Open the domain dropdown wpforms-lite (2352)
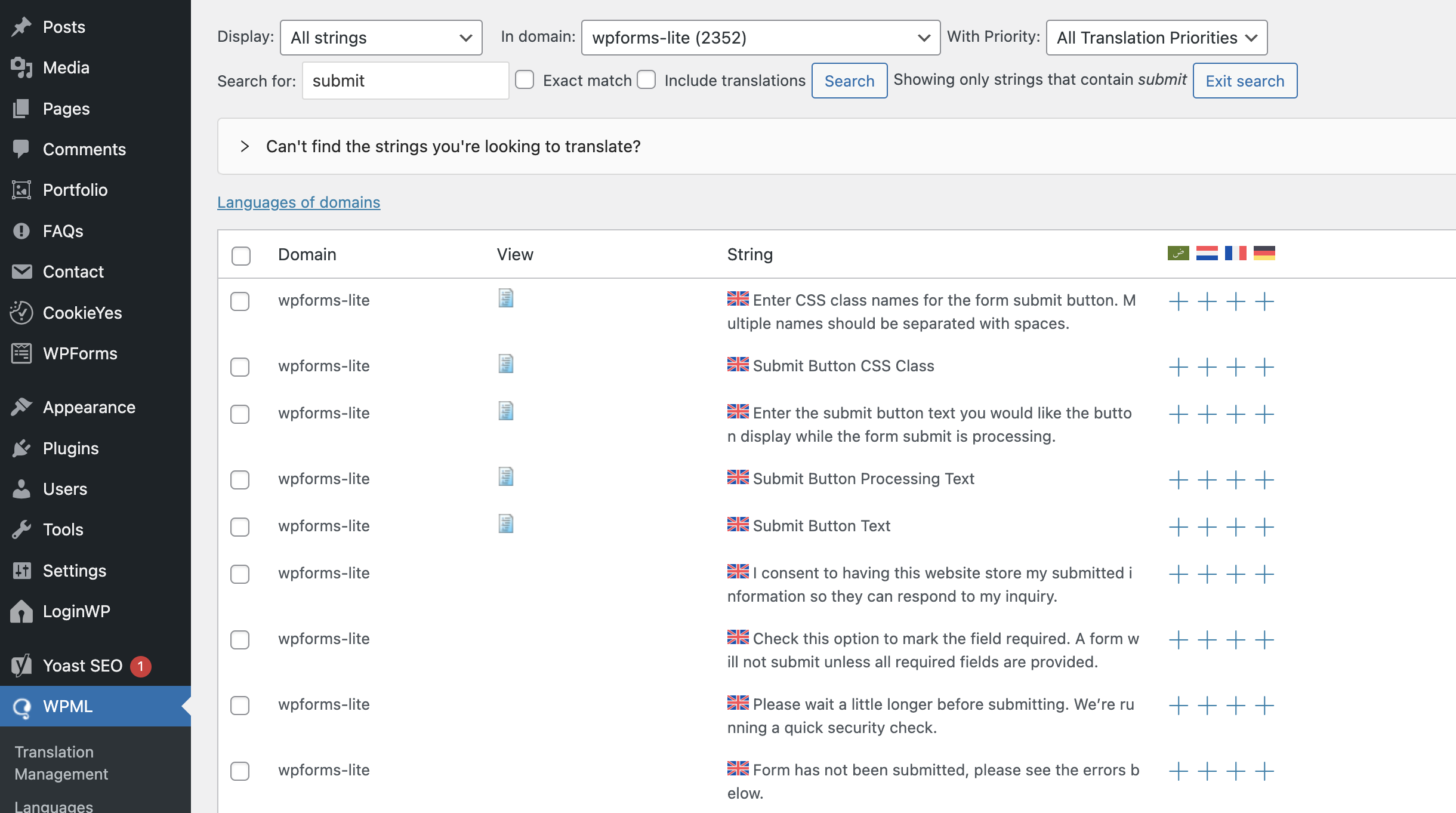1456x813 pixels. [761, 38]
